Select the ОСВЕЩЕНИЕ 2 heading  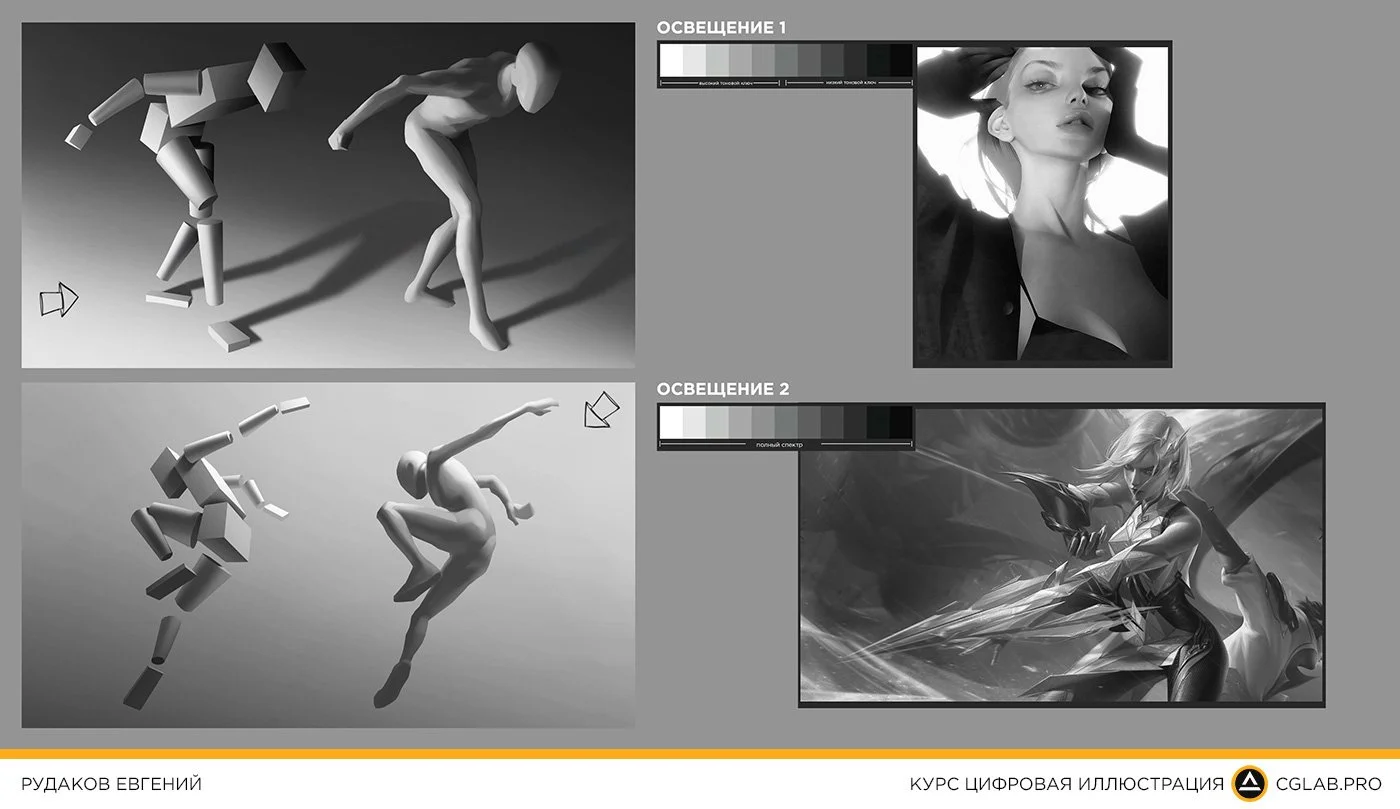(x=722, y=389)
